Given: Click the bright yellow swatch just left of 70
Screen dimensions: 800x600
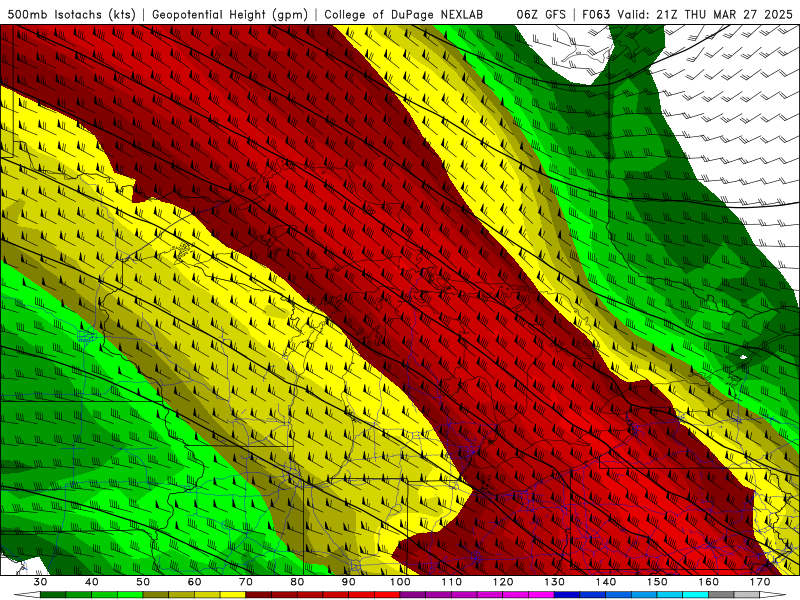Looking at the screenshot, I should 233,595.
